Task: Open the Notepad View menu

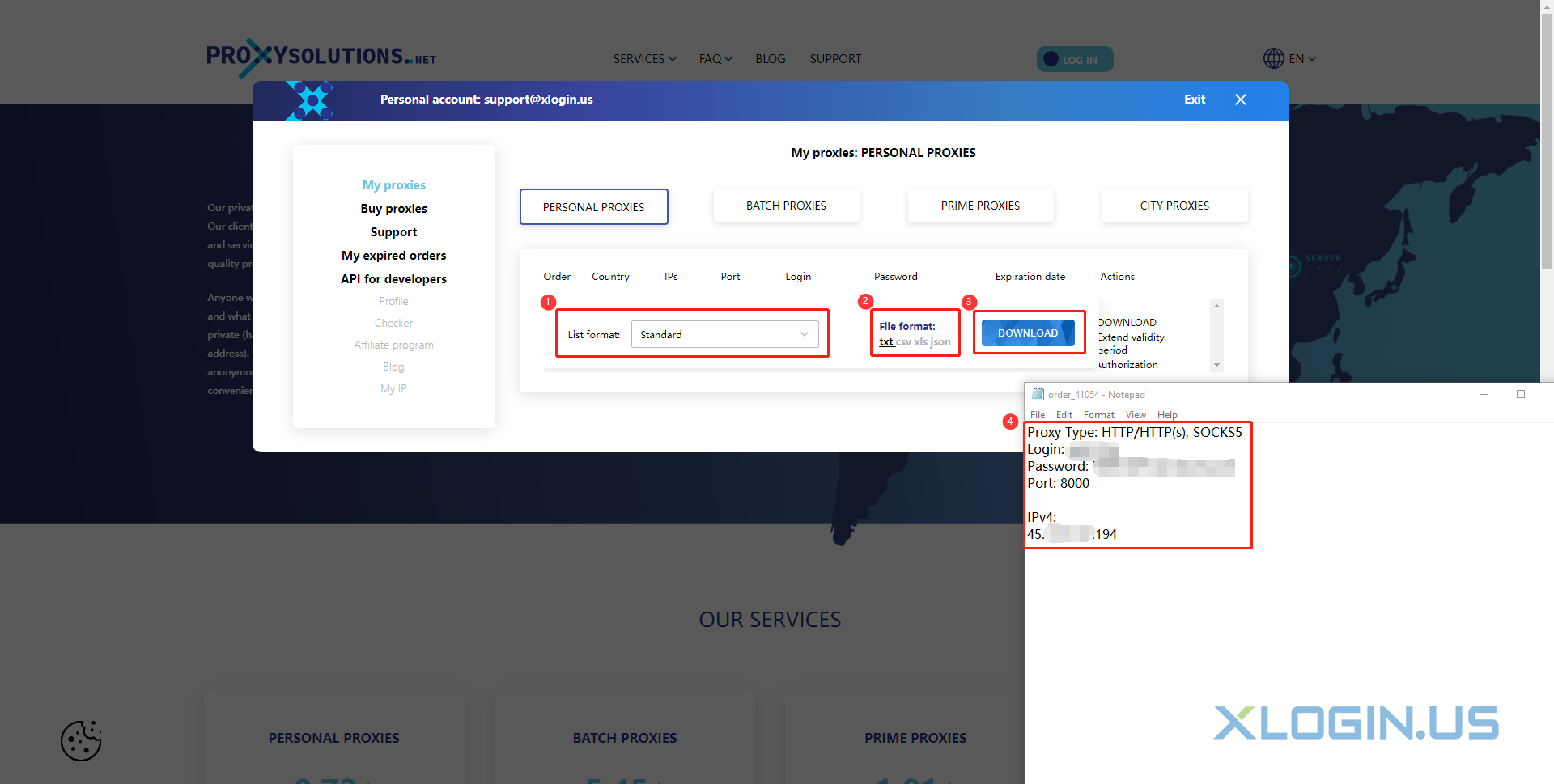Action: coord(1136,414)
